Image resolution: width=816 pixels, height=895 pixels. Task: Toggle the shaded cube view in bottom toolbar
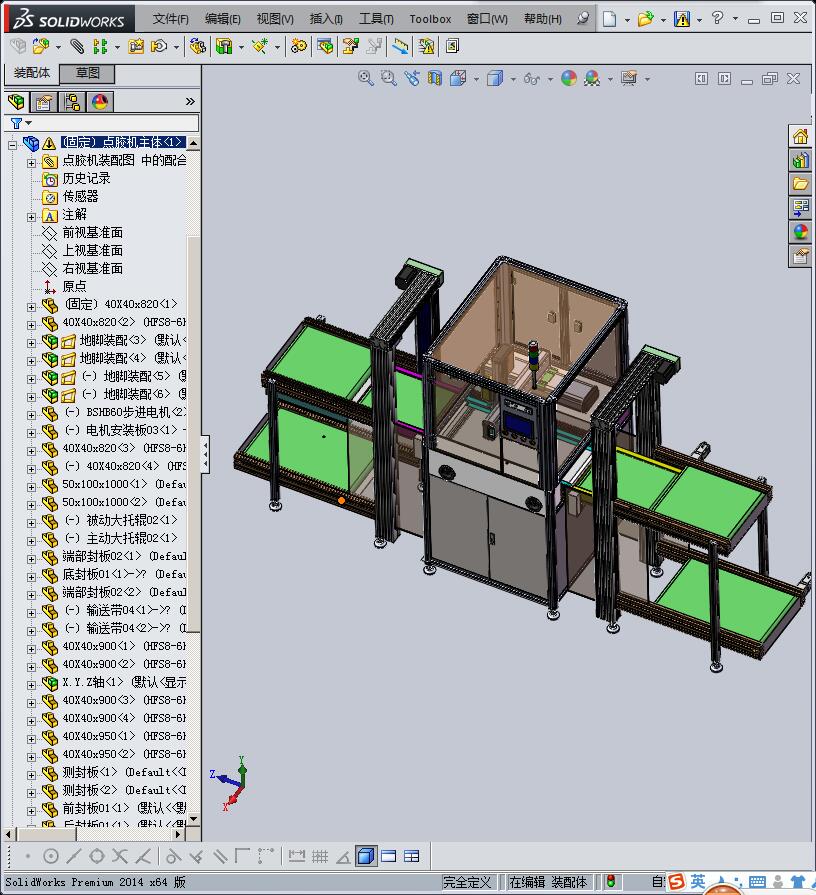point(366,856)
